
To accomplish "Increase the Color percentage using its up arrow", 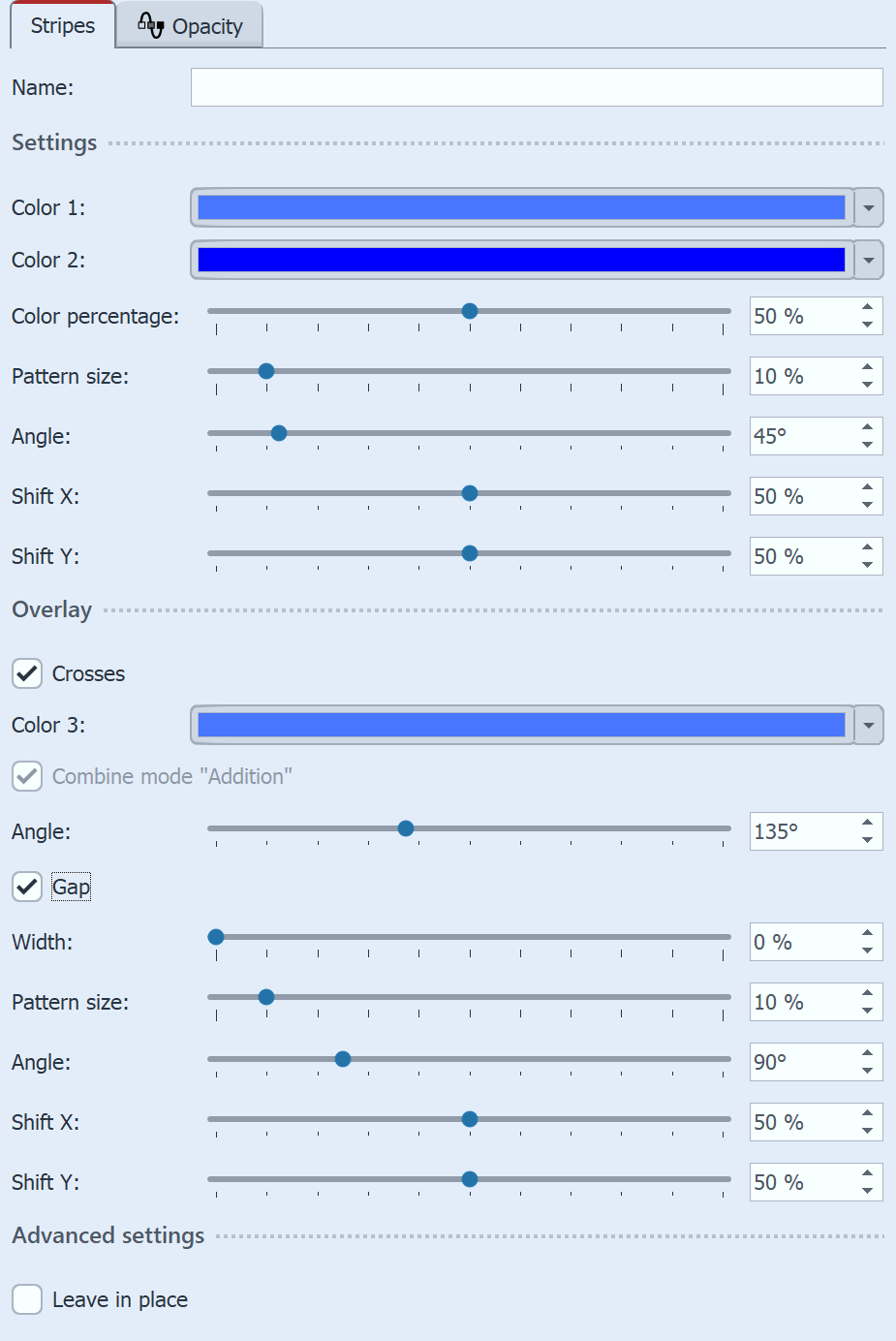I will point(867,308).
